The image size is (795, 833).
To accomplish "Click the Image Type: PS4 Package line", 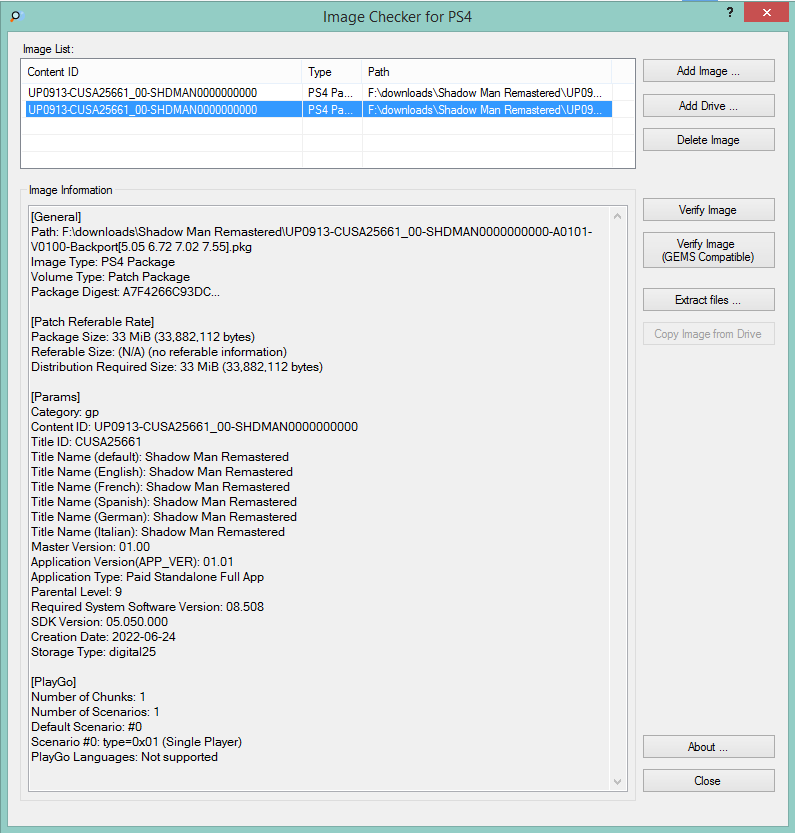I will tap(103, 262).
